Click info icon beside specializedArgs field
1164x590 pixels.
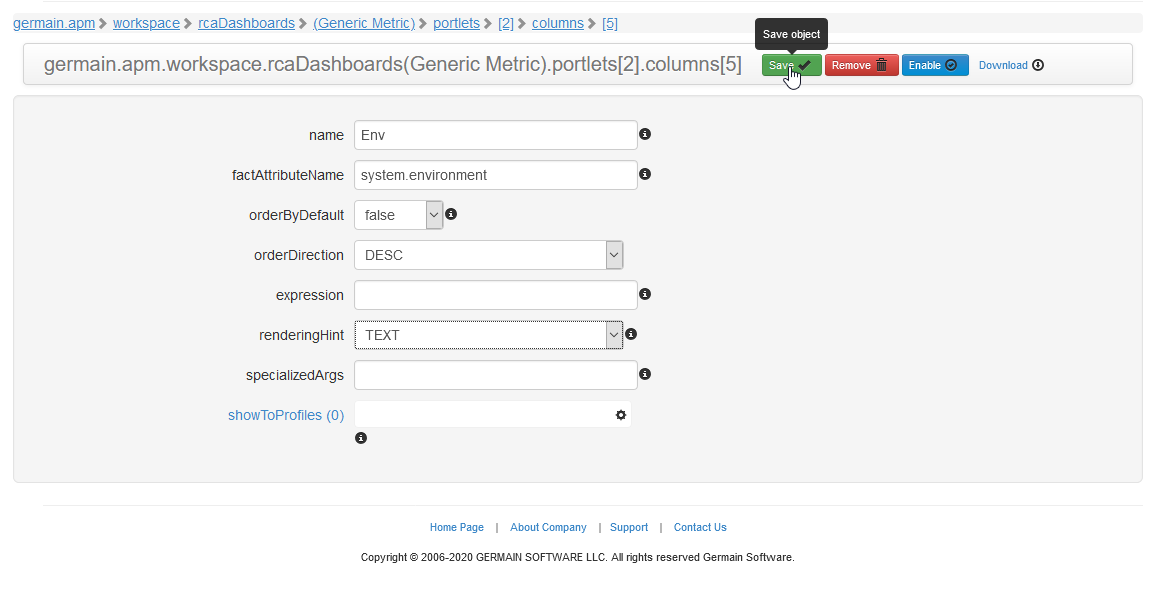645,374
